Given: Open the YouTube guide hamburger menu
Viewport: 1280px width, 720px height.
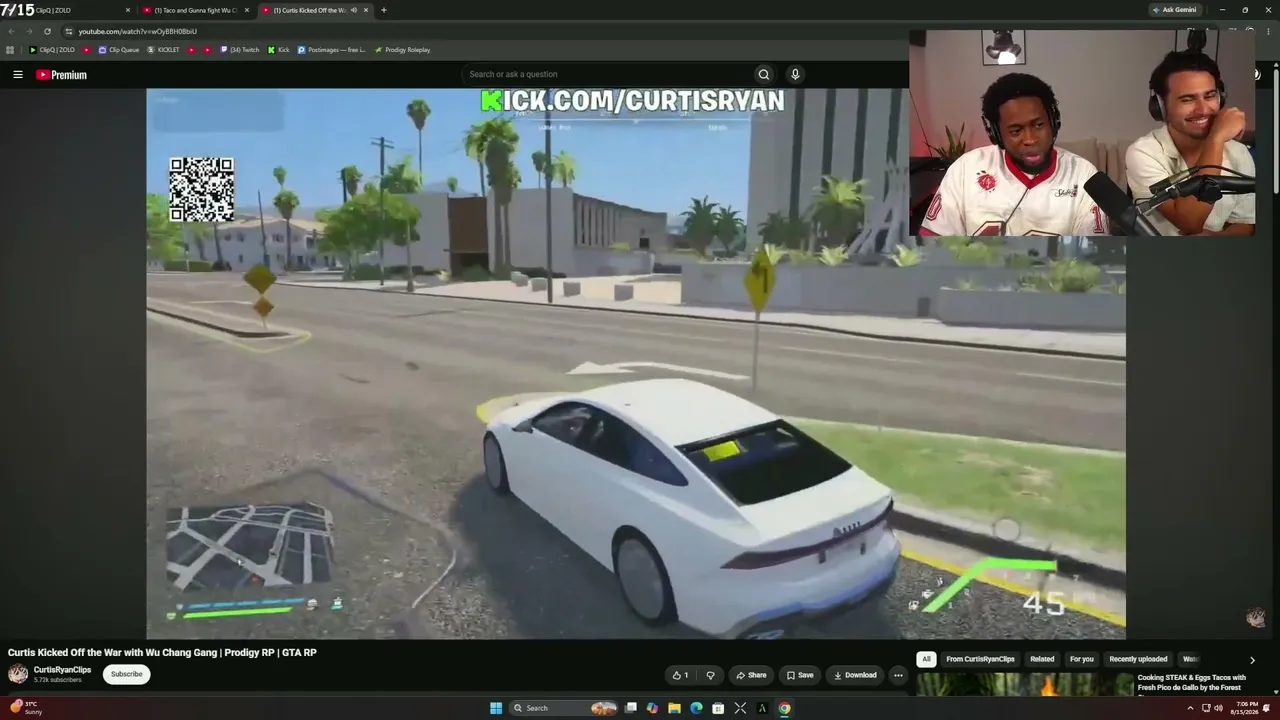Looking at the screenshot, I should (x=17, y=74).
